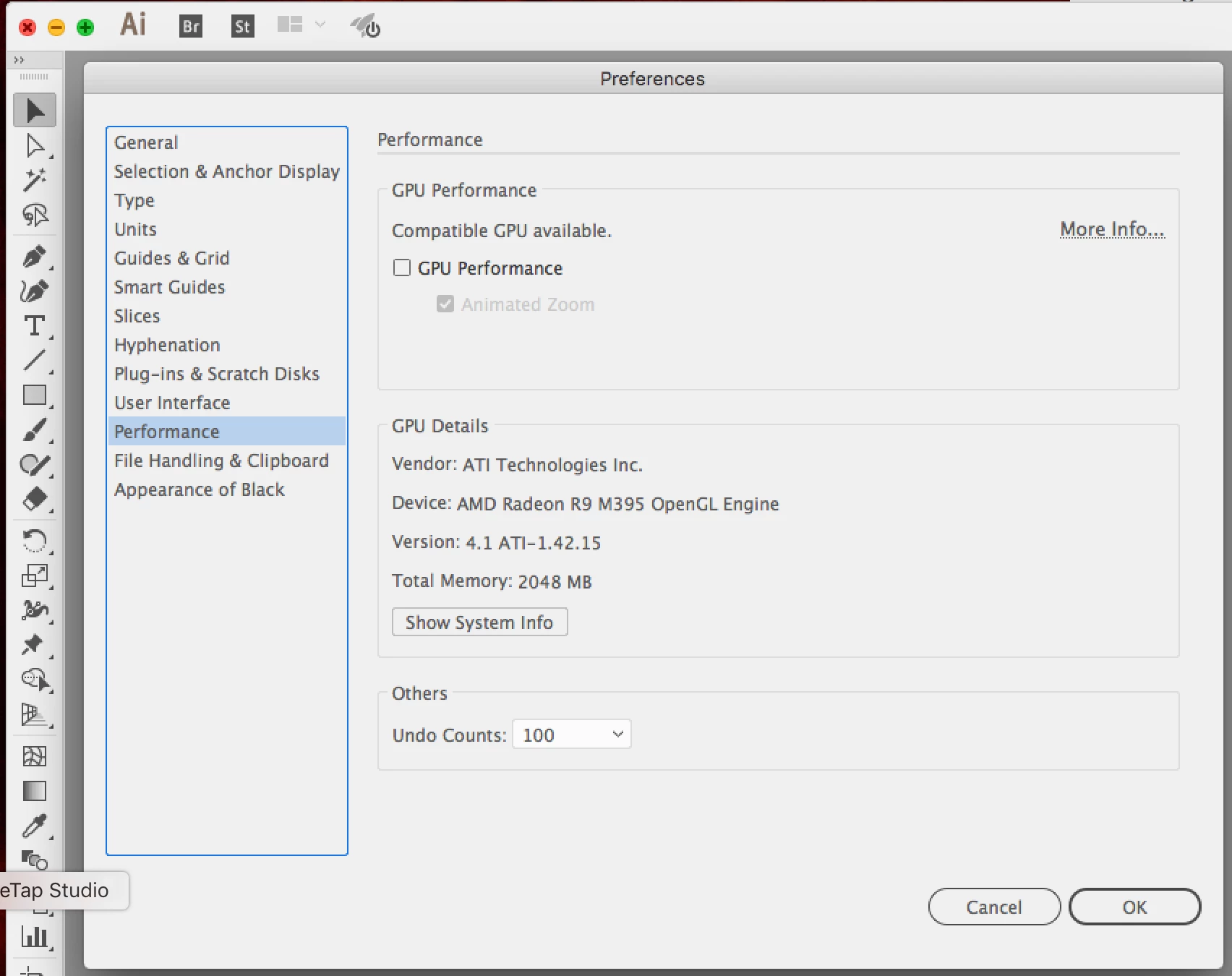Open the Undo Counts dropdown
Screen dimensions: 1232x976
571,735
